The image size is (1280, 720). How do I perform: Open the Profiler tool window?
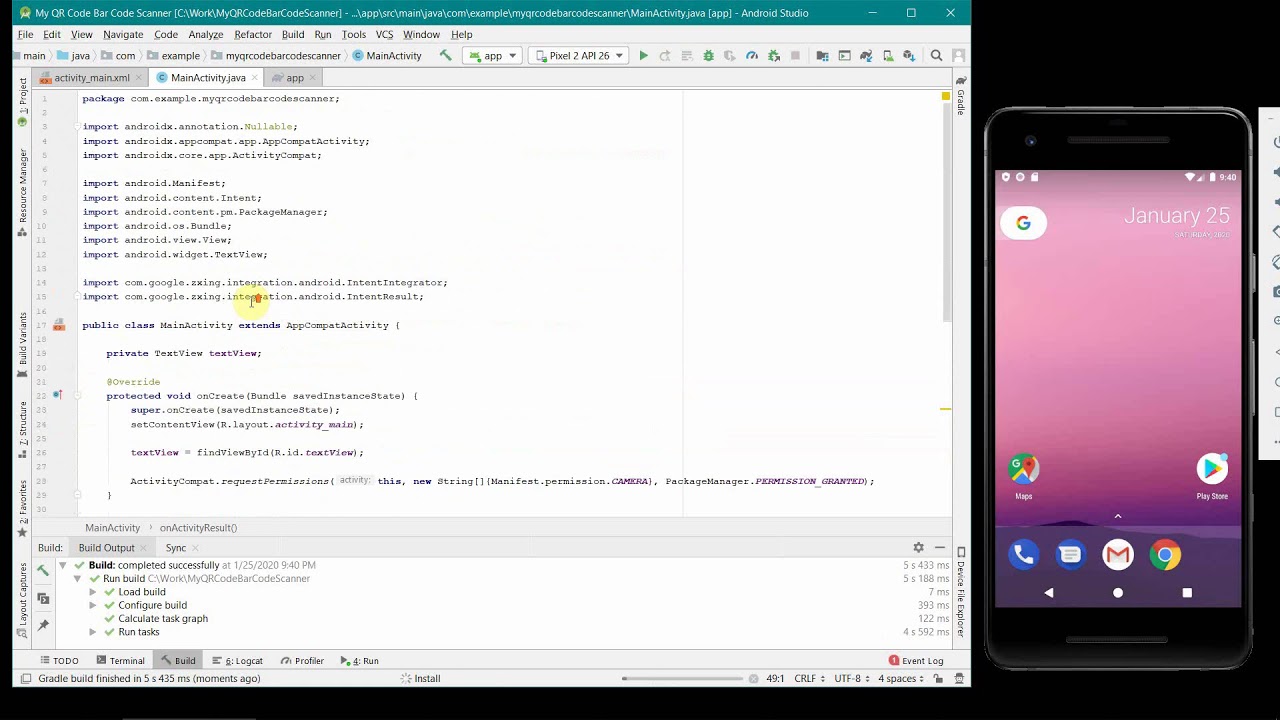(302, 661)
